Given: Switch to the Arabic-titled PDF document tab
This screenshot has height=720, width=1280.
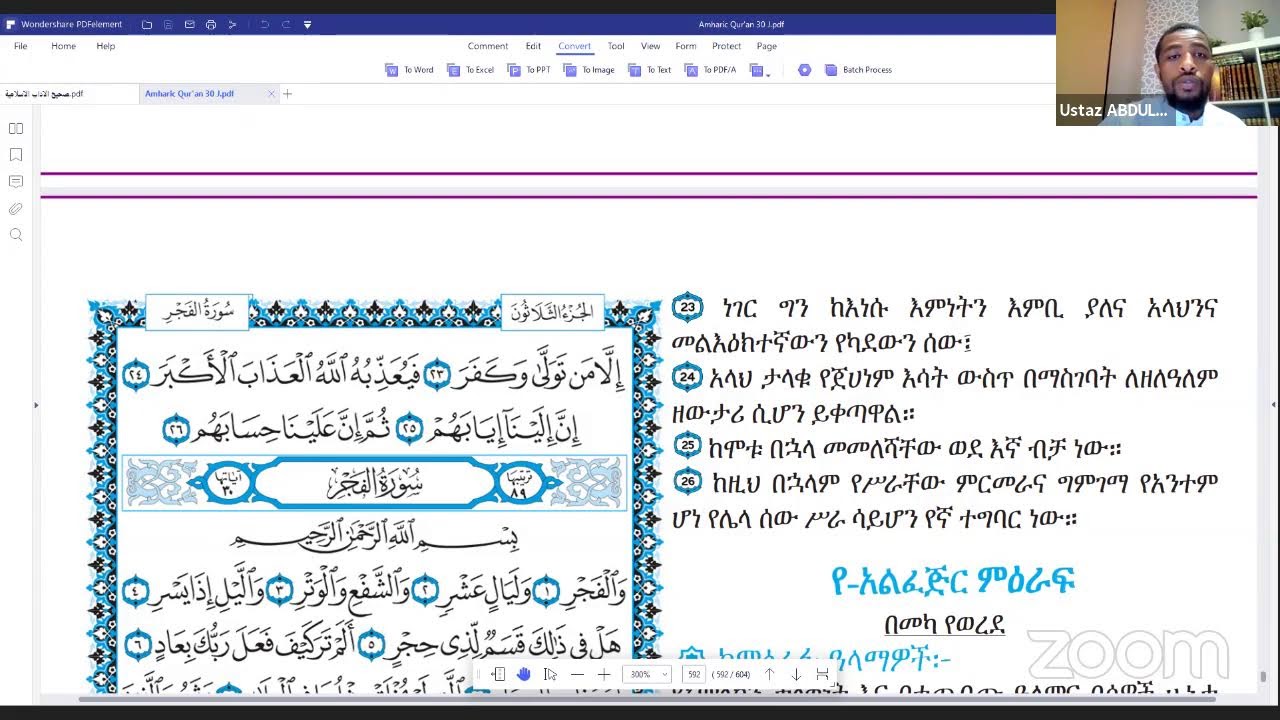Looking at the screenshot, I should pos(70,94).
